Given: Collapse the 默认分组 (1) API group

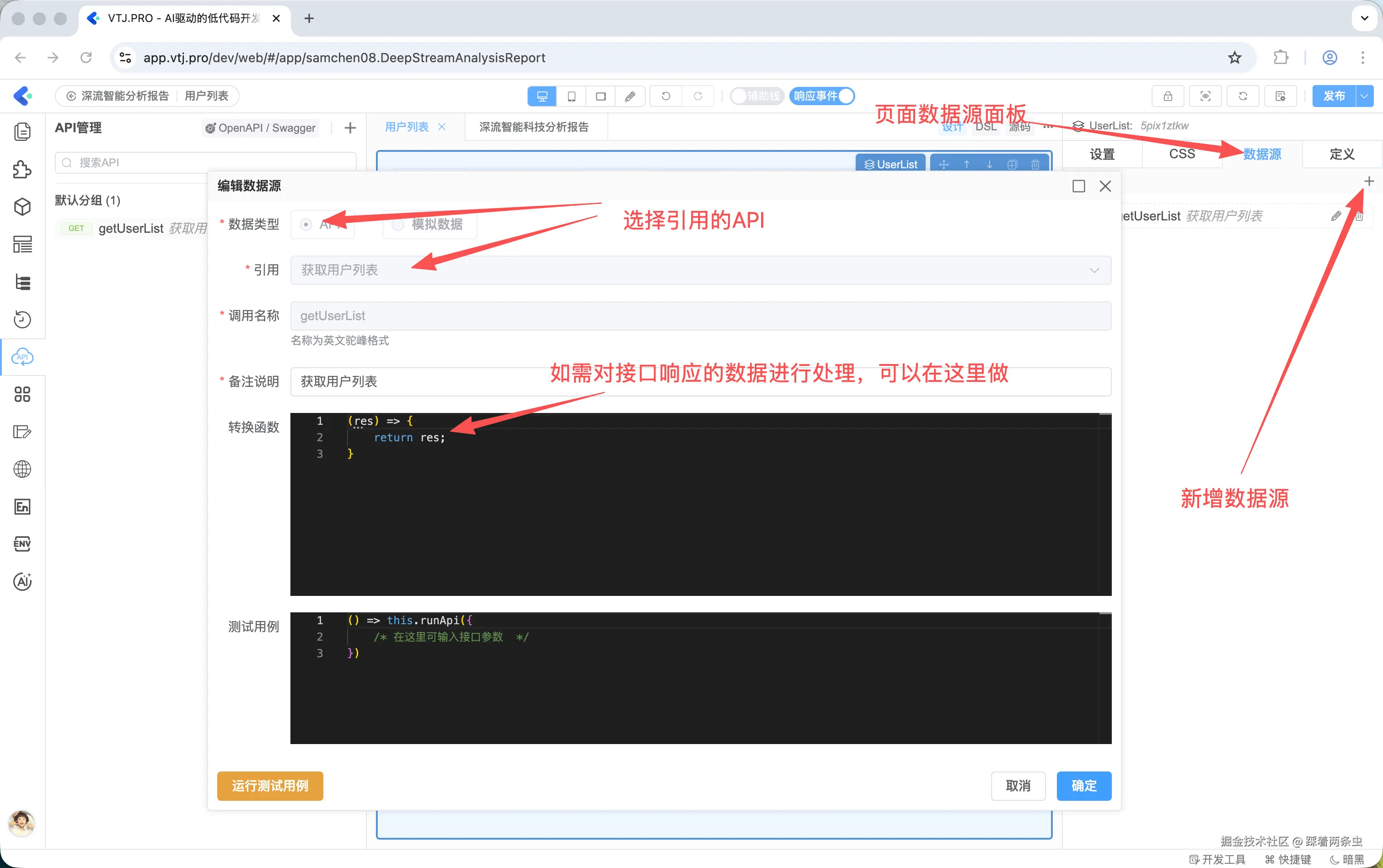Looking at the screenshot, I should 87,200.
